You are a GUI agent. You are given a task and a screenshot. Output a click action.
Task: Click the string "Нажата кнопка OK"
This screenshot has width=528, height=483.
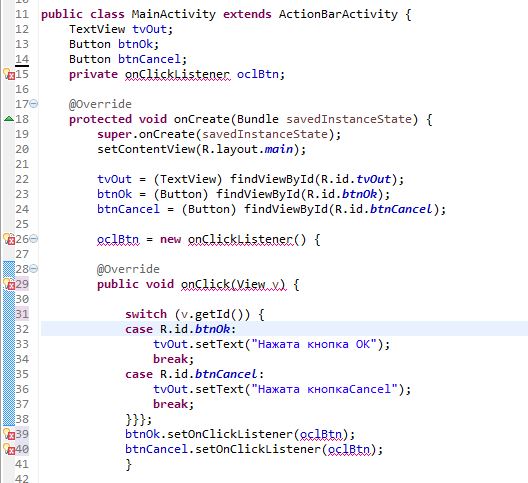pos(314,344)
